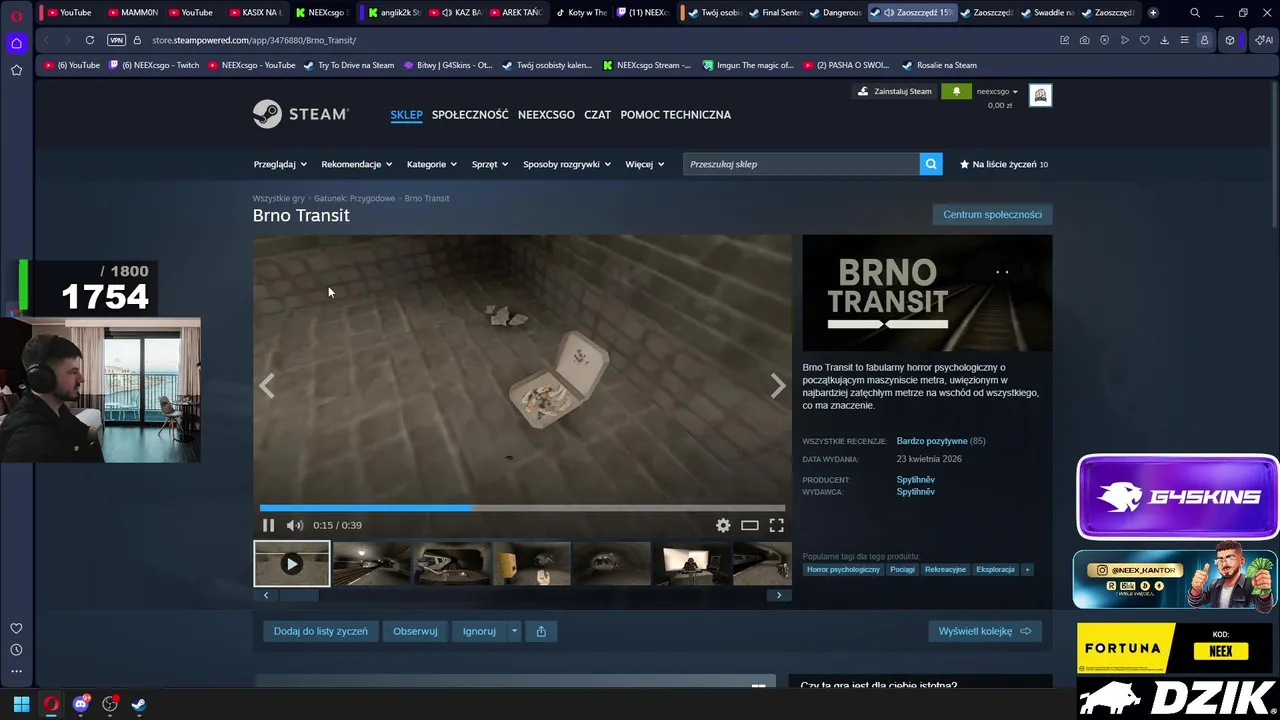The height and width of the screenshot is (720, 1280).
Task: Expand the Więcej dropdown
Action: [645, 164]
